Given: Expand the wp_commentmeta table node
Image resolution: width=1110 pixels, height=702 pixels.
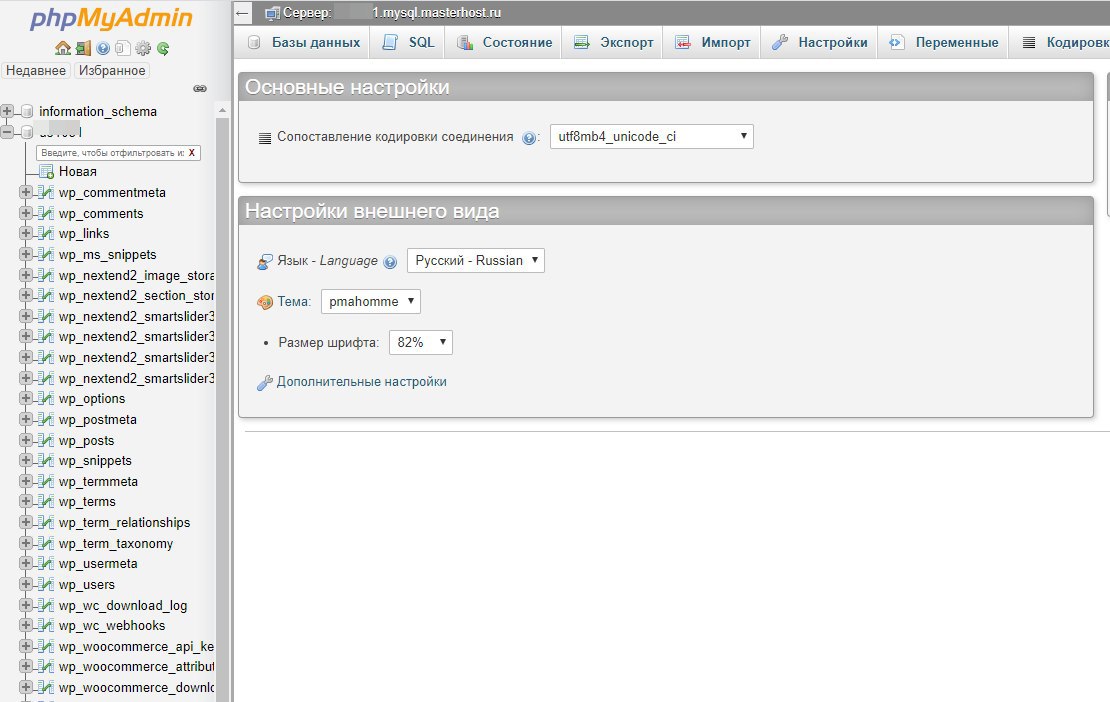Looking at the screenshot, I should tap(25, 192).
